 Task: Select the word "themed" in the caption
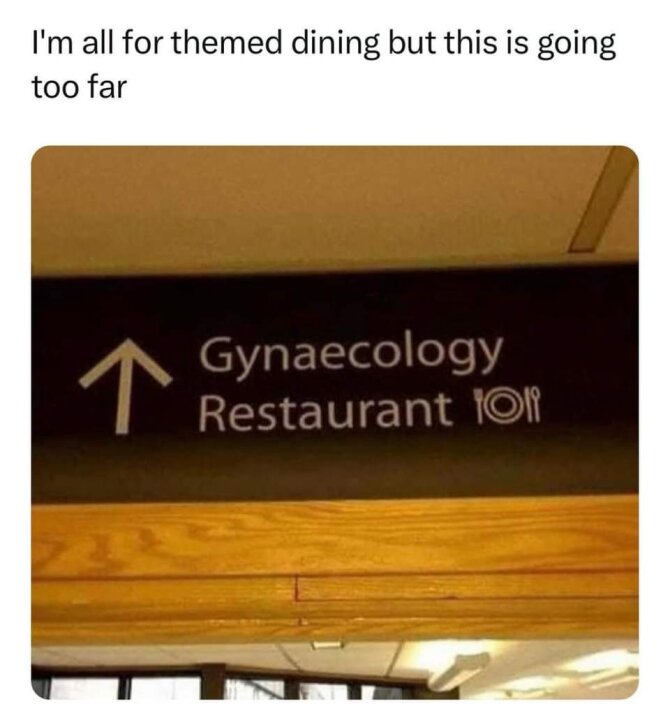[x=228, y=43]
